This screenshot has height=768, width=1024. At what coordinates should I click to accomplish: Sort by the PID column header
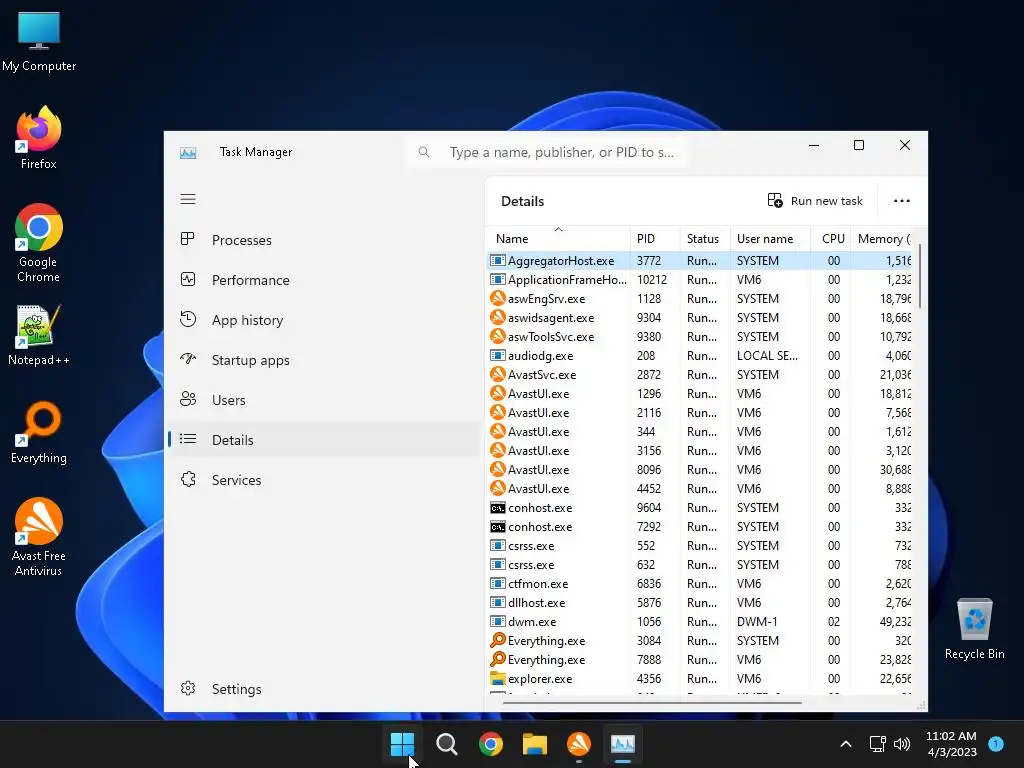coord(655,238)
